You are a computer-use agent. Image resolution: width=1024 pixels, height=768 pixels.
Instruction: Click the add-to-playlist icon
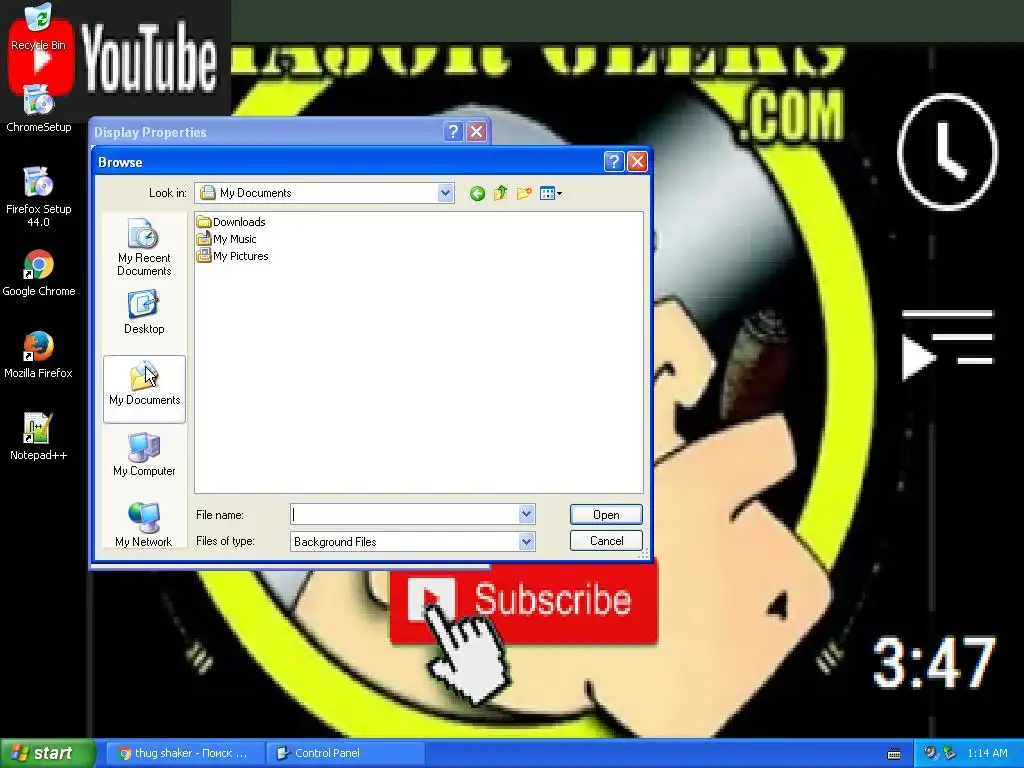(x=947, y=345)
